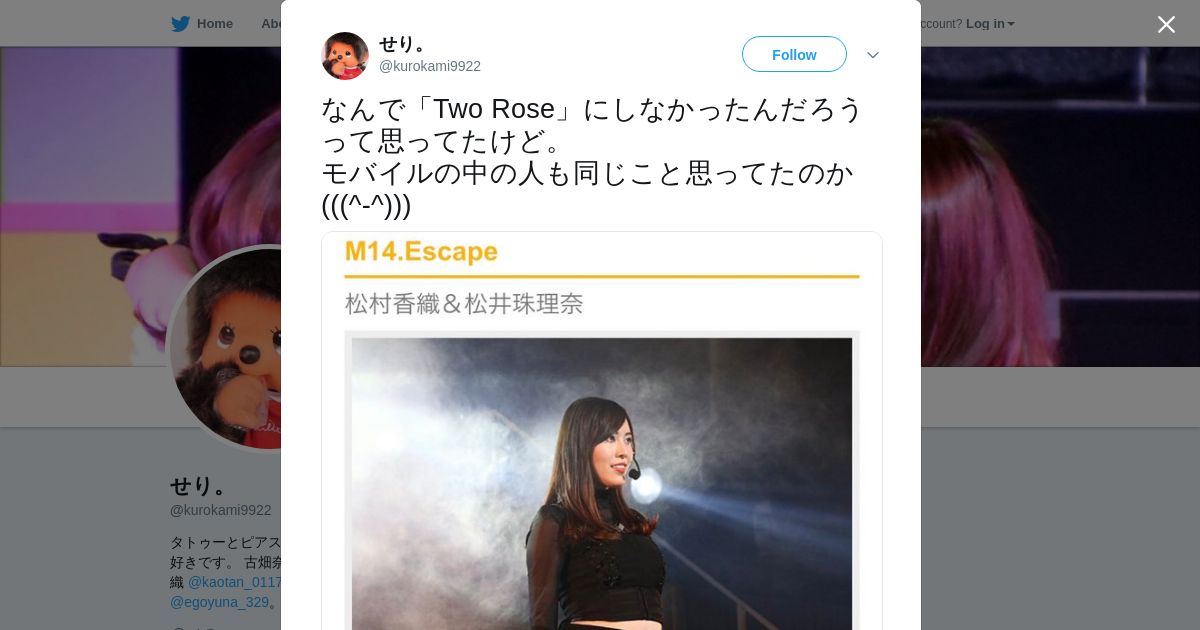
Task: Click the Twitter bird Home icon
Action: (180, 24)
